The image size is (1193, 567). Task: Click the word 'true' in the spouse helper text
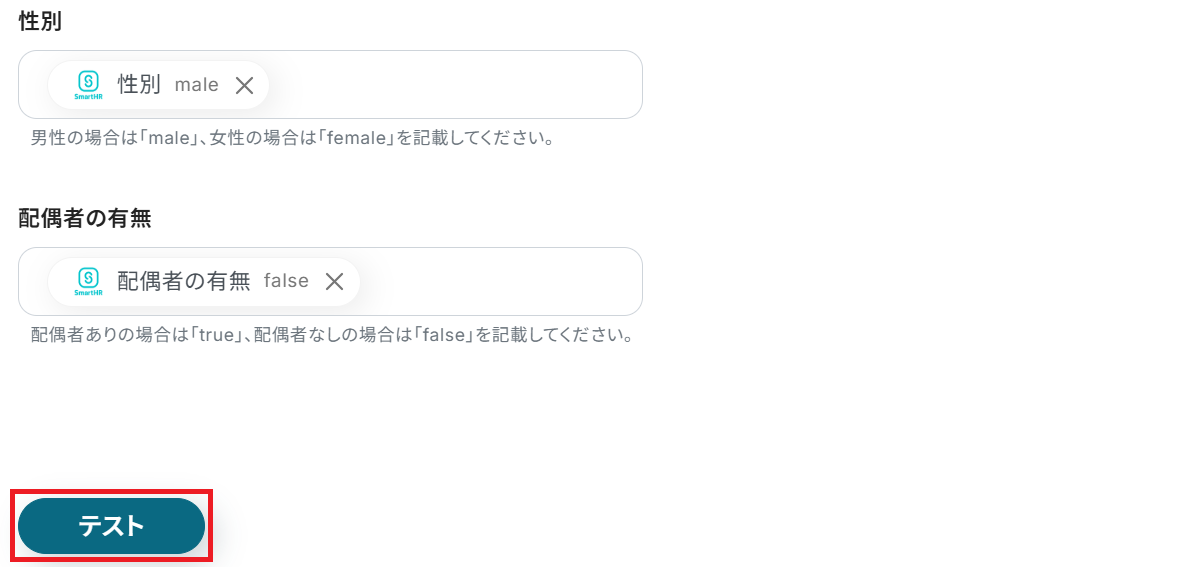[x=214, y=335]
